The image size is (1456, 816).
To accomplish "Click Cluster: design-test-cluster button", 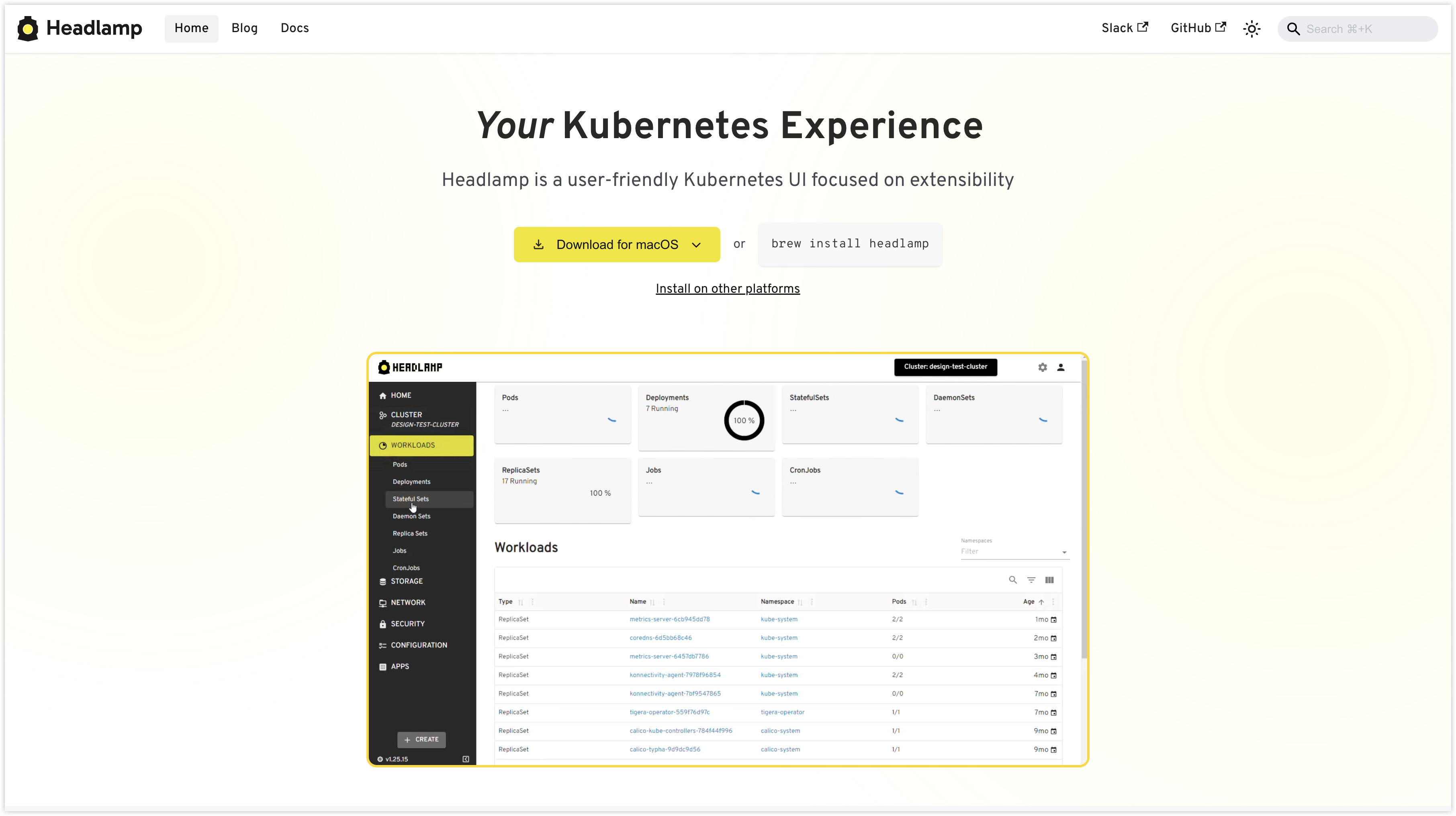I will point(945,367).
